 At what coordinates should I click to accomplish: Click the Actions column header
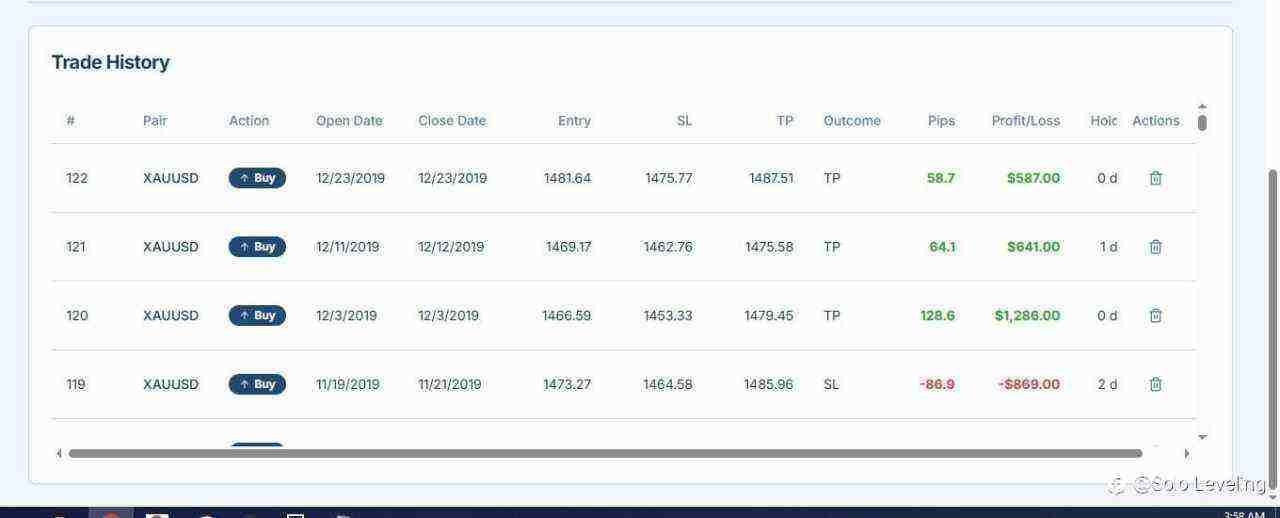(x=1156, y=121)
